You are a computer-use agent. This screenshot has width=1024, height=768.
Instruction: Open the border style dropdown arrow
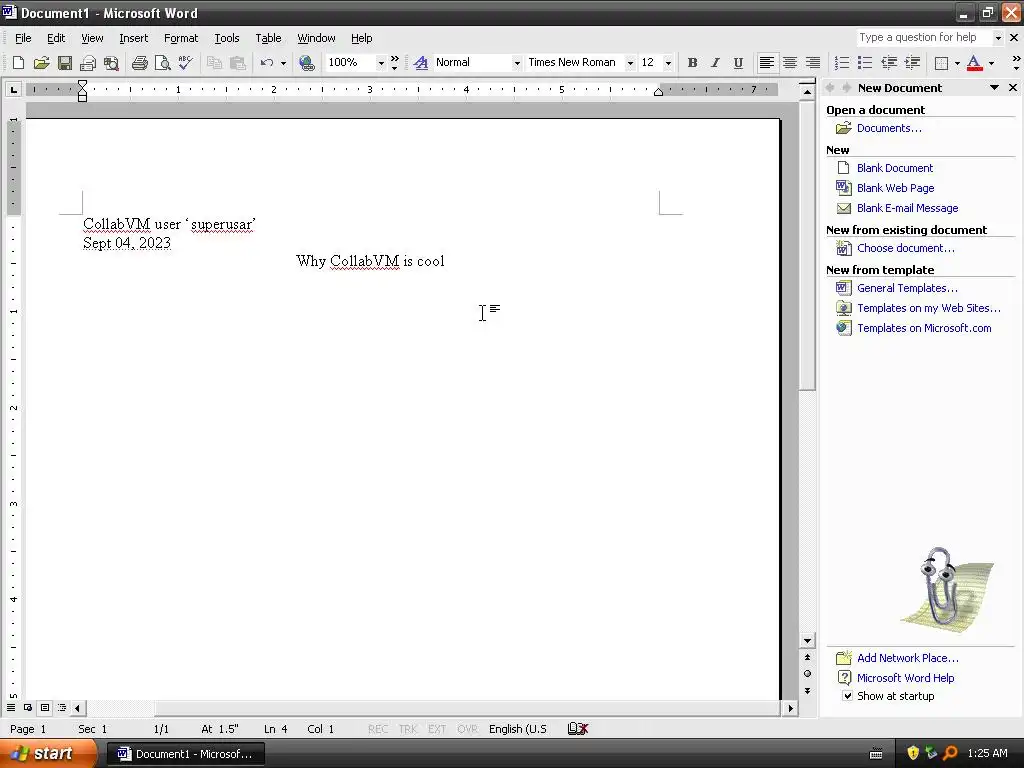click(x=957, y=63)
